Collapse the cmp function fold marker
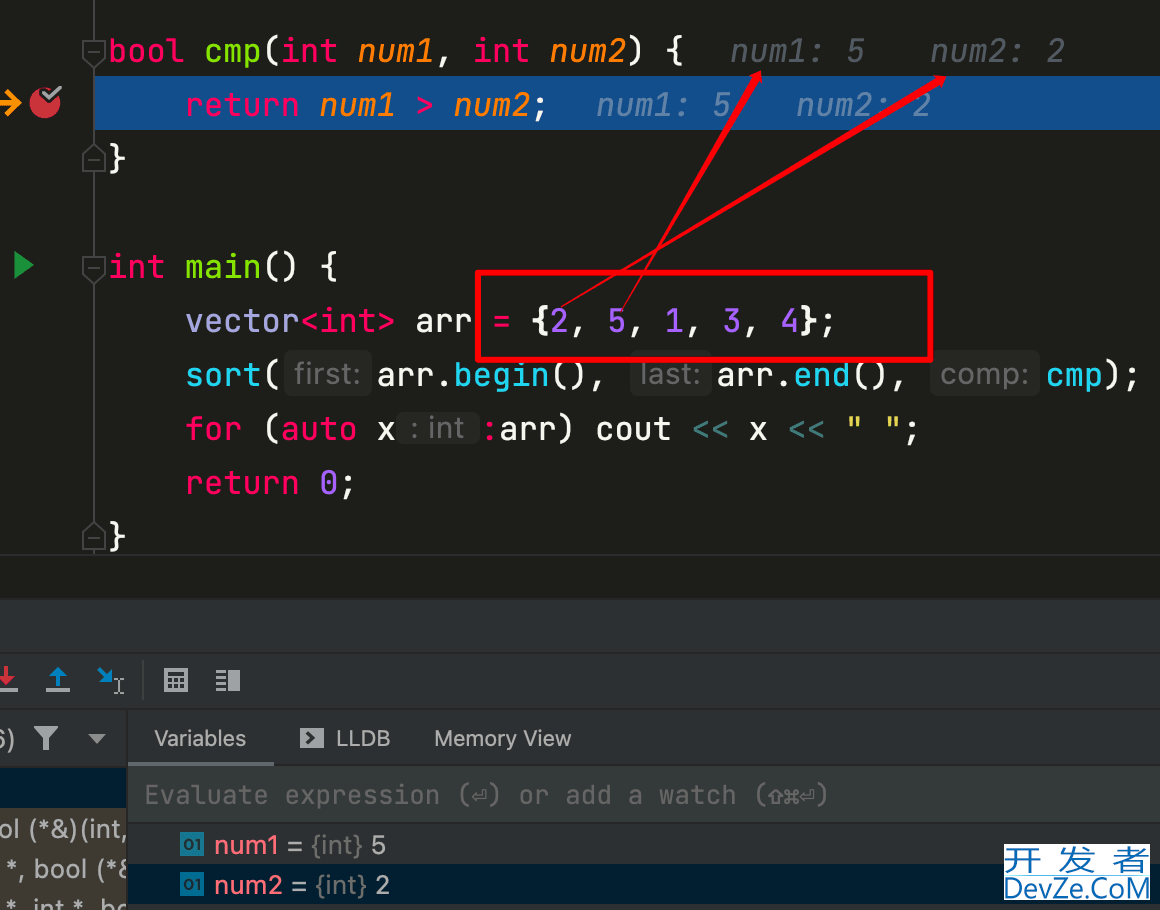This screenshot has width=1160, height=910. (x=93, y=52)
